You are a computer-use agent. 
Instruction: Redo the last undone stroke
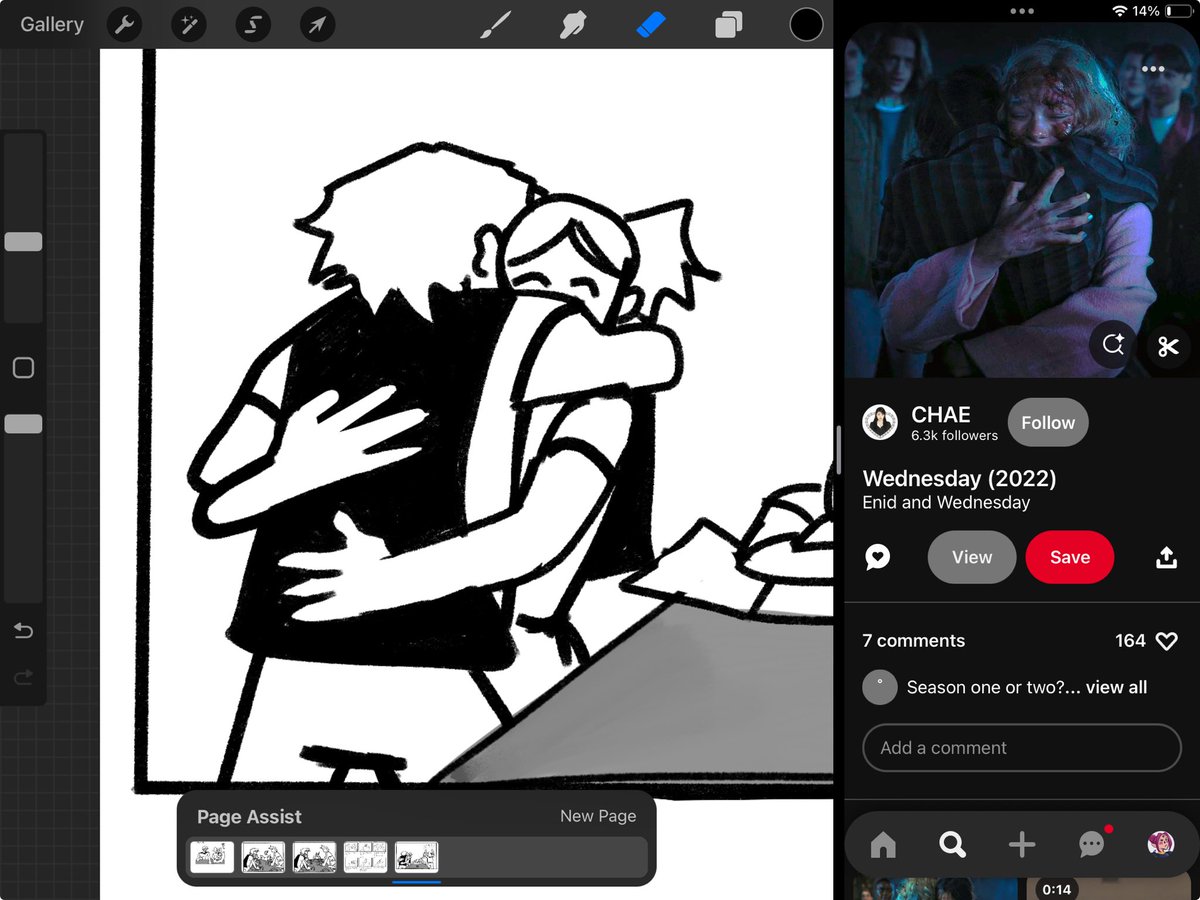coord(23,678)
